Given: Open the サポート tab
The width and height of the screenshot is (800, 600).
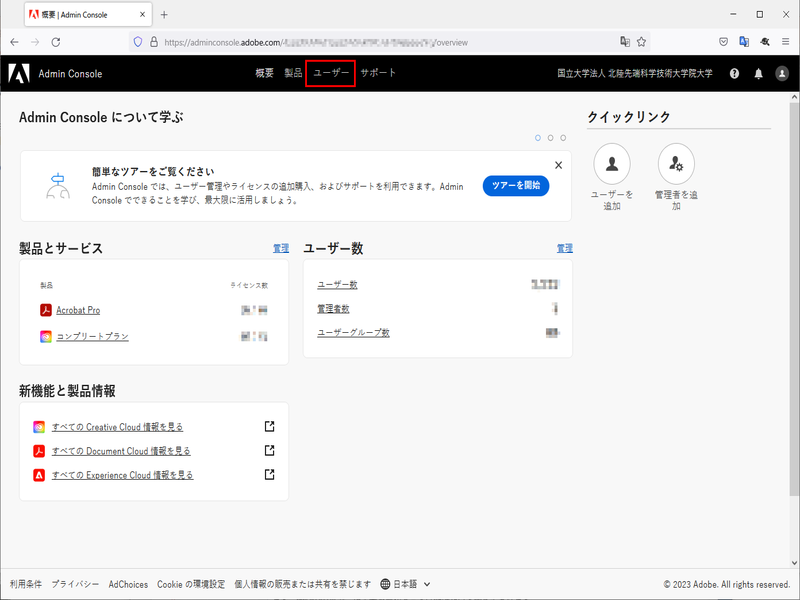Looking at the screenshot, I should coord(378,73).
